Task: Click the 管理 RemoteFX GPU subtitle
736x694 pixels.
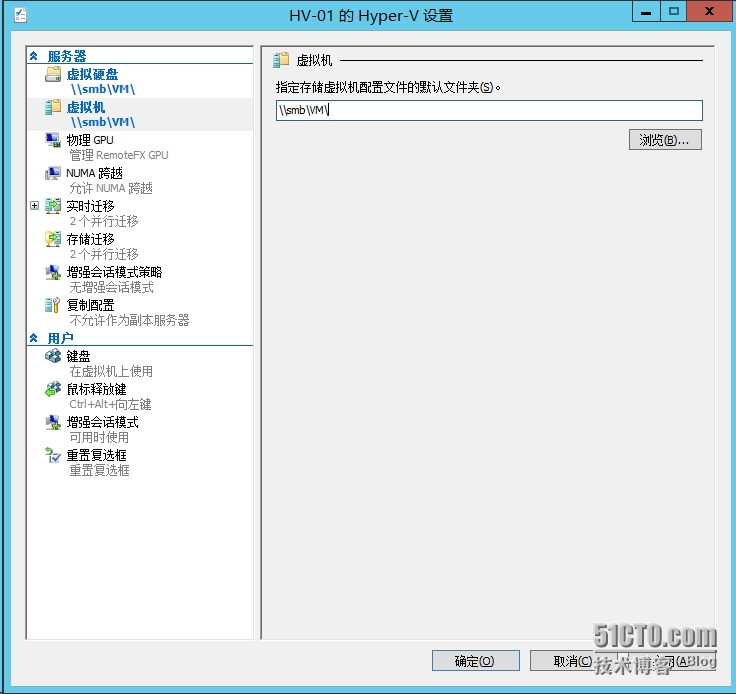Action: click(x=119, y=155)
